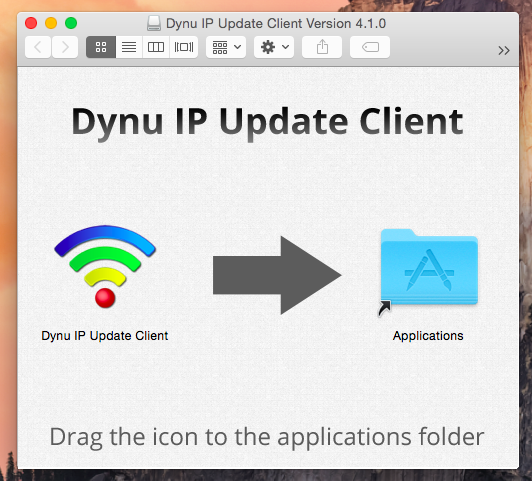Click the Finder back navigation arrow

pyautogui.click(x=38, y=47)
